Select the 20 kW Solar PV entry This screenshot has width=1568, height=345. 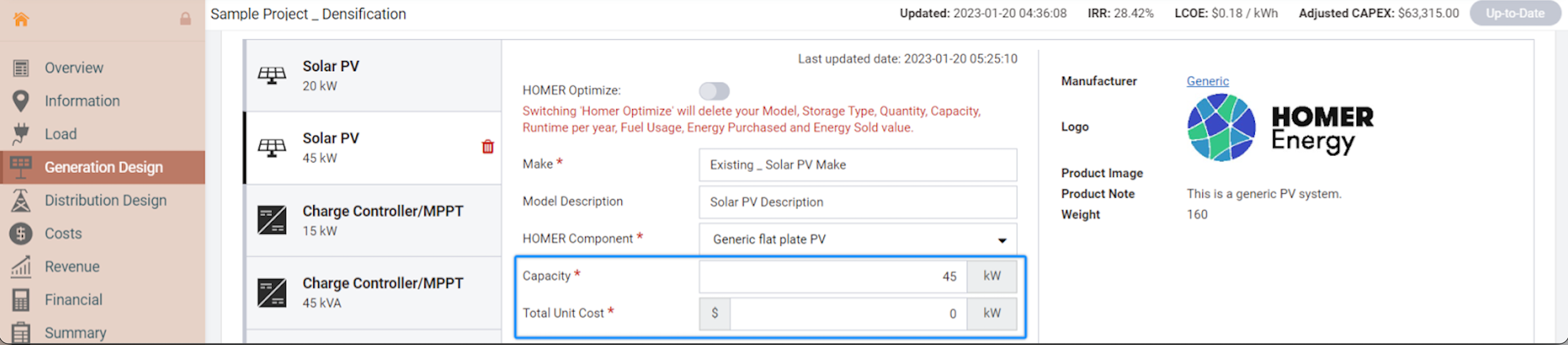372,76
